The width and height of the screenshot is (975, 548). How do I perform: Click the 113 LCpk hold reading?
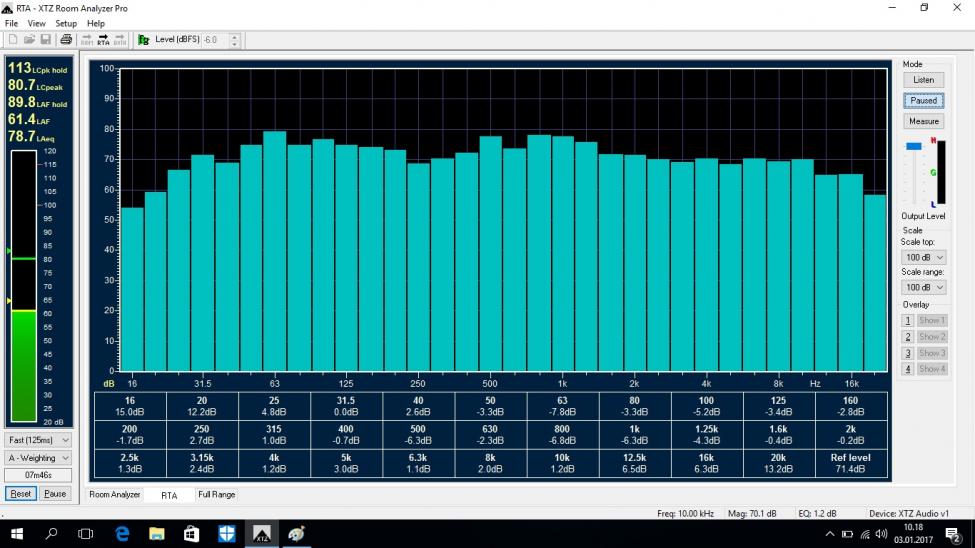click(x=37, y=68)
